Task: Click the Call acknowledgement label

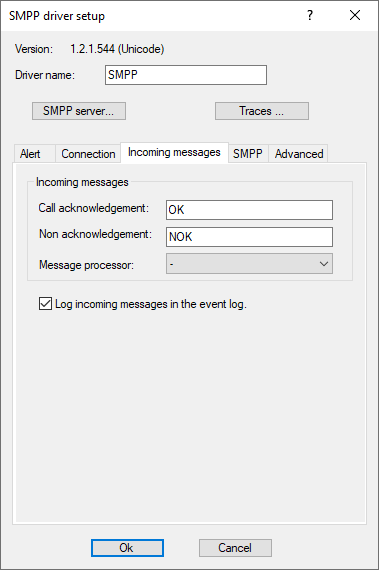Action: pos(94,208)
